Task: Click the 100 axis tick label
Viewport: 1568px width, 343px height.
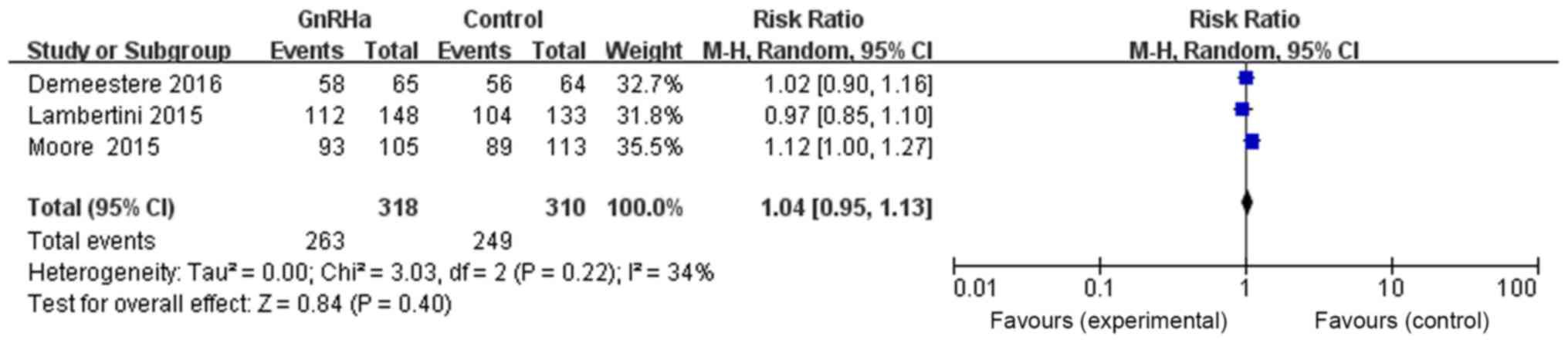Action: (1516, 289)
